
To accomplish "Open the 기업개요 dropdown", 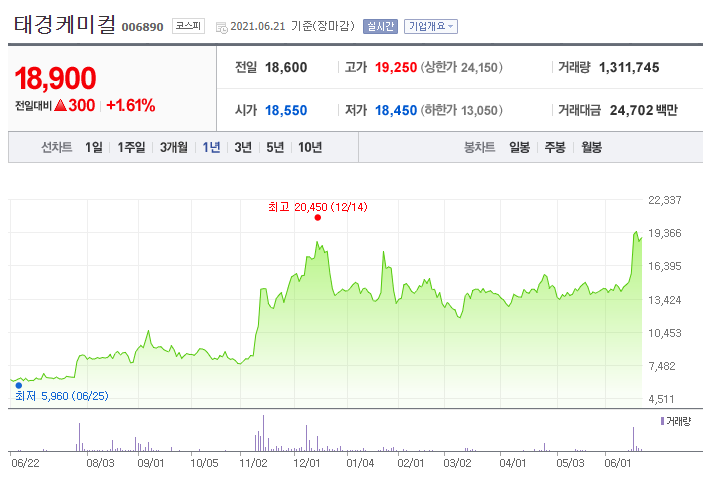I will pyautogui.click(x=430, y=26).
